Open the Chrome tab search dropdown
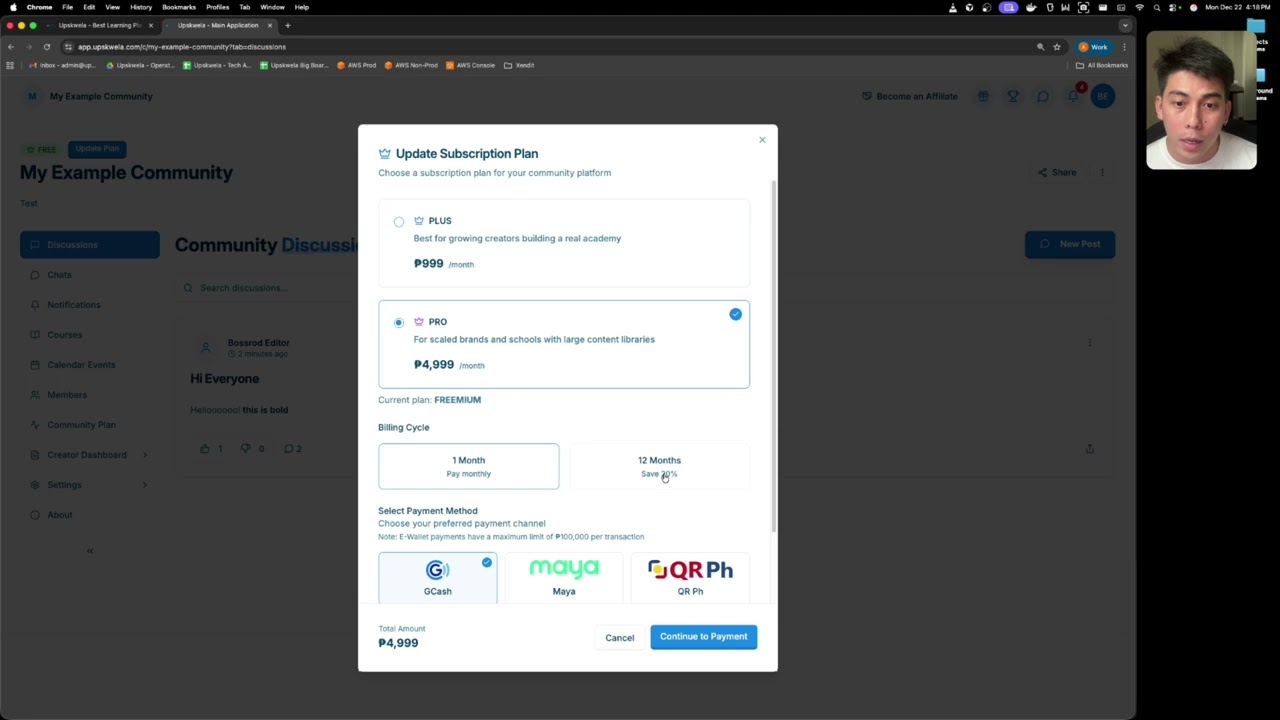 [1125, 25]
